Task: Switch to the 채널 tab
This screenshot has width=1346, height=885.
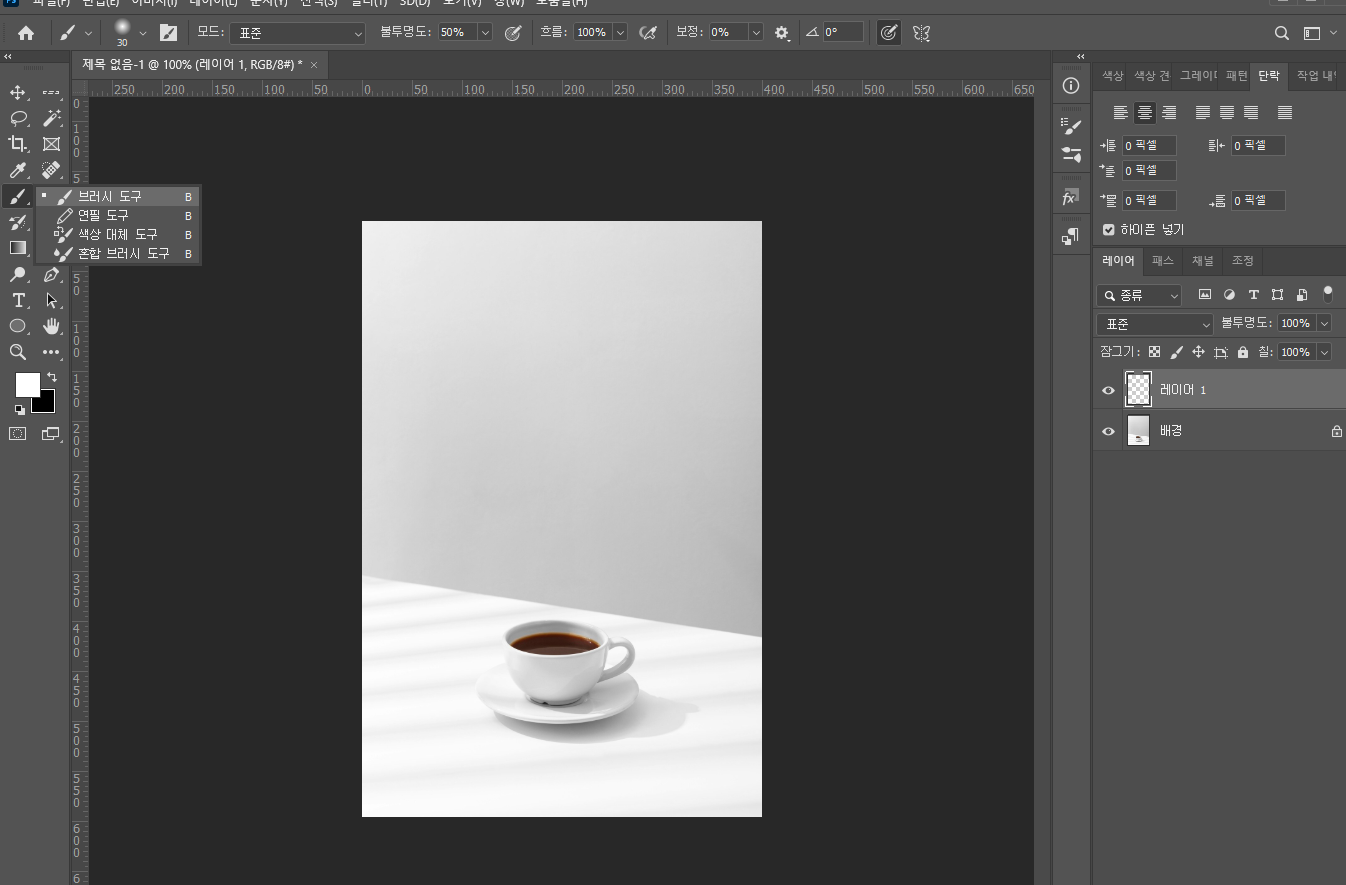Action: point(1202,261)
